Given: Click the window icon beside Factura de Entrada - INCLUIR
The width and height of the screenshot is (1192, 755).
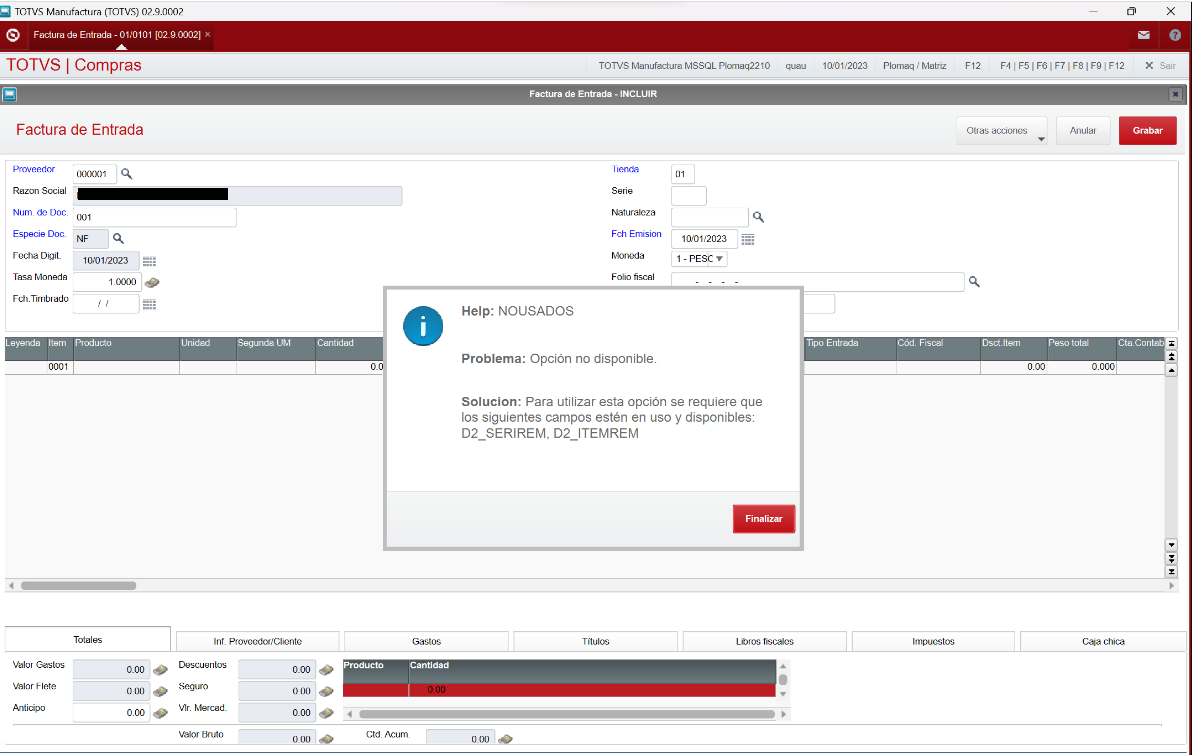Looking at the screenshot, I should (x=9, y=94).
